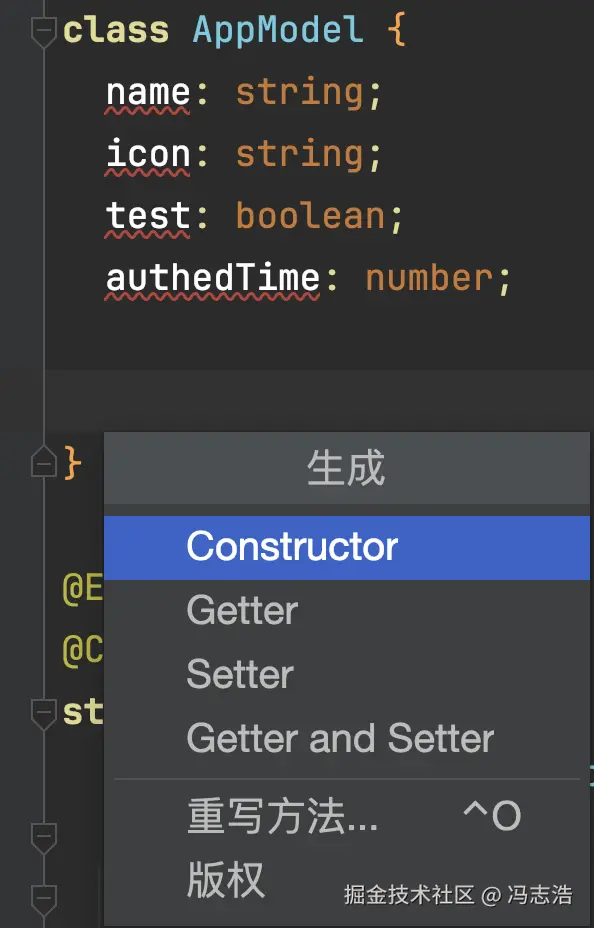Click the "@E" annotation in the editor
This screenshot has width=594, height=928.
click(x=80, y=588)
